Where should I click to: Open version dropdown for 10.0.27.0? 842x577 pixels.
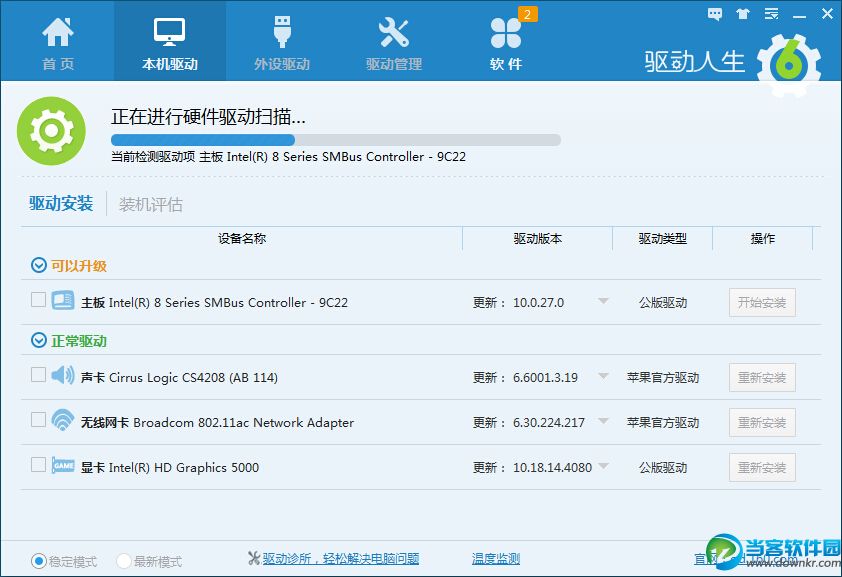click(x=604, y=301)
